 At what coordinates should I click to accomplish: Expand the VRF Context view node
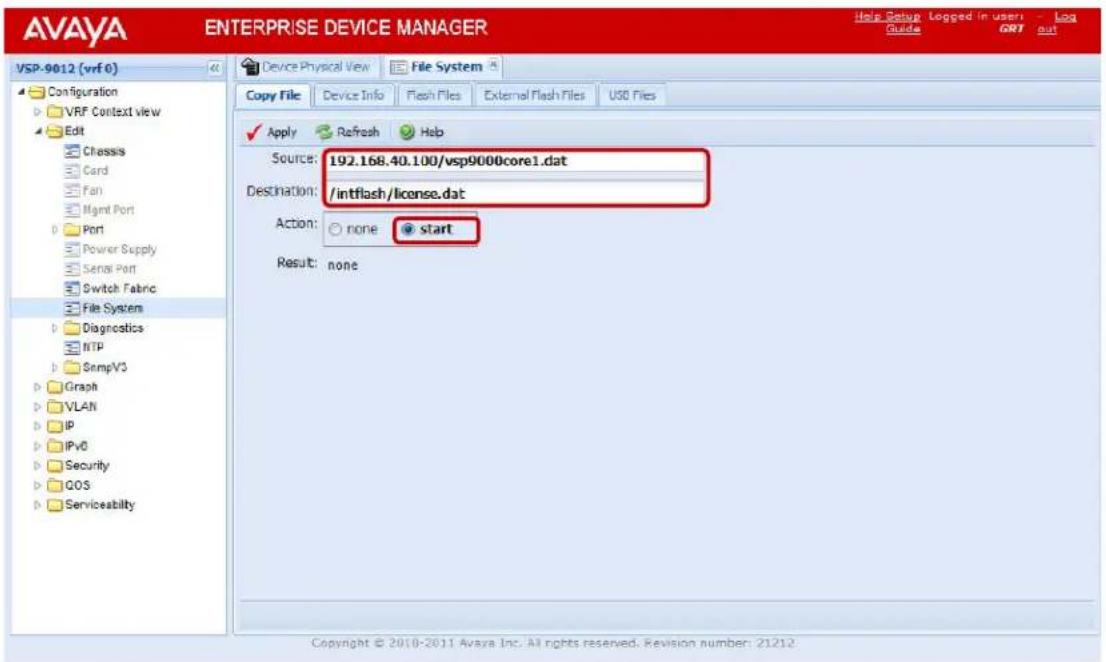38,111
